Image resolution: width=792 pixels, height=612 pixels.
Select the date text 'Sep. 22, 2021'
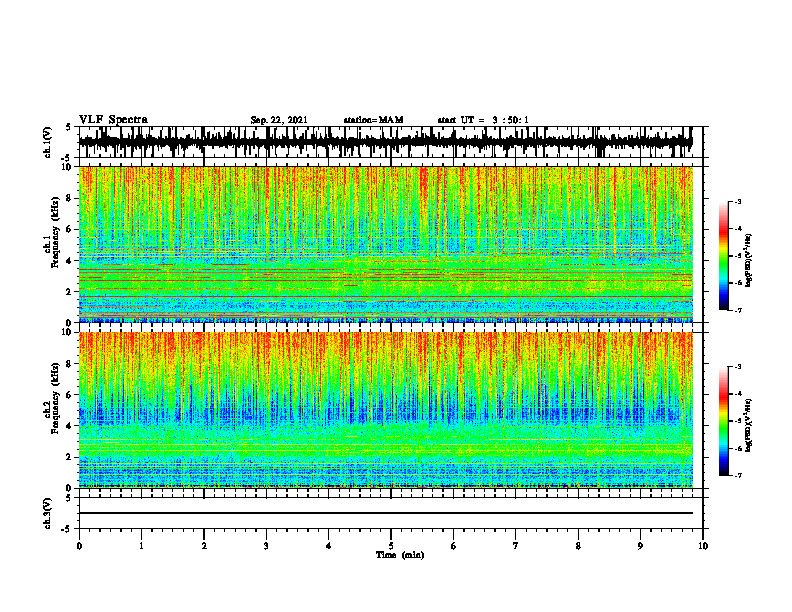click(x=279, y=120)
